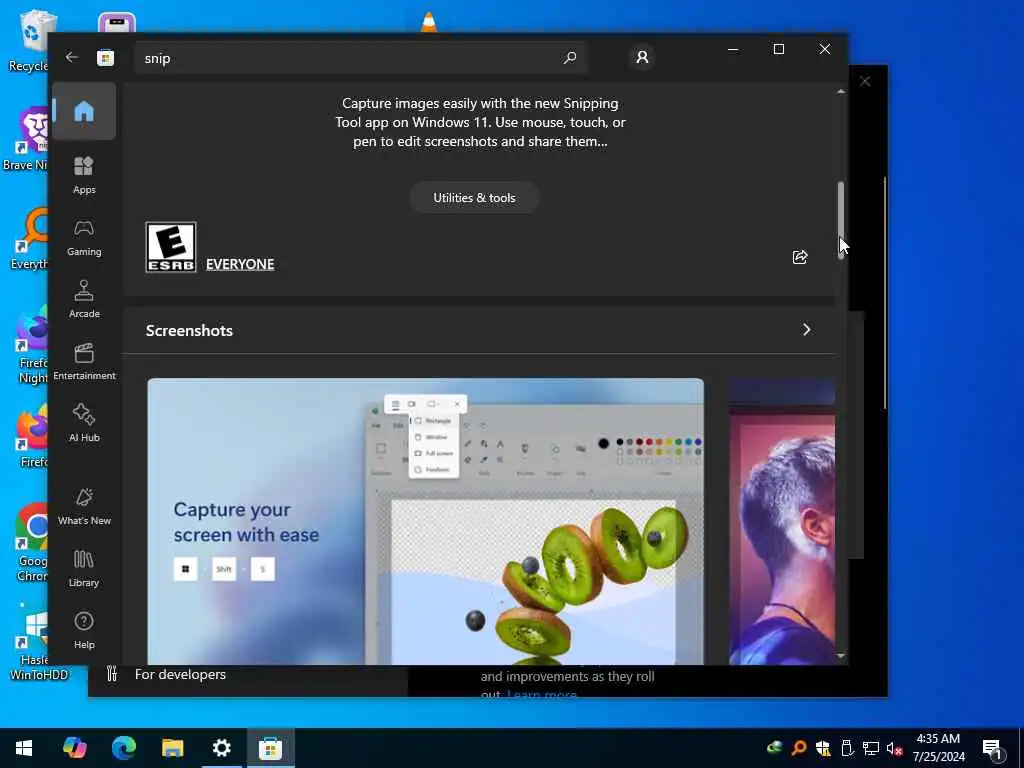
Task: Open the notification center icon
Action: pyautogui.click(x=993, y=750)
